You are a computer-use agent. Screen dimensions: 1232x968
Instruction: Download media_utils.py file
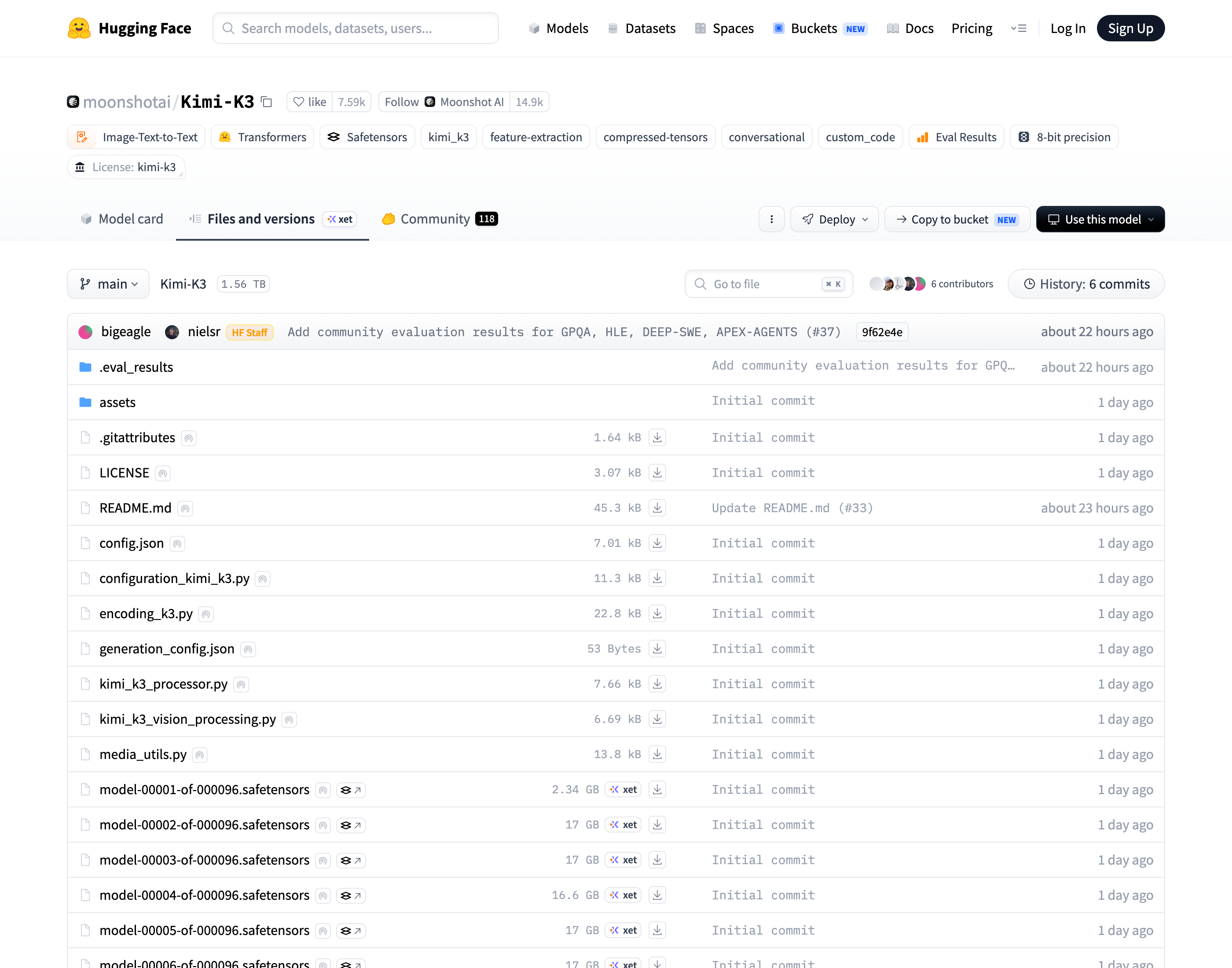point(657,754)
